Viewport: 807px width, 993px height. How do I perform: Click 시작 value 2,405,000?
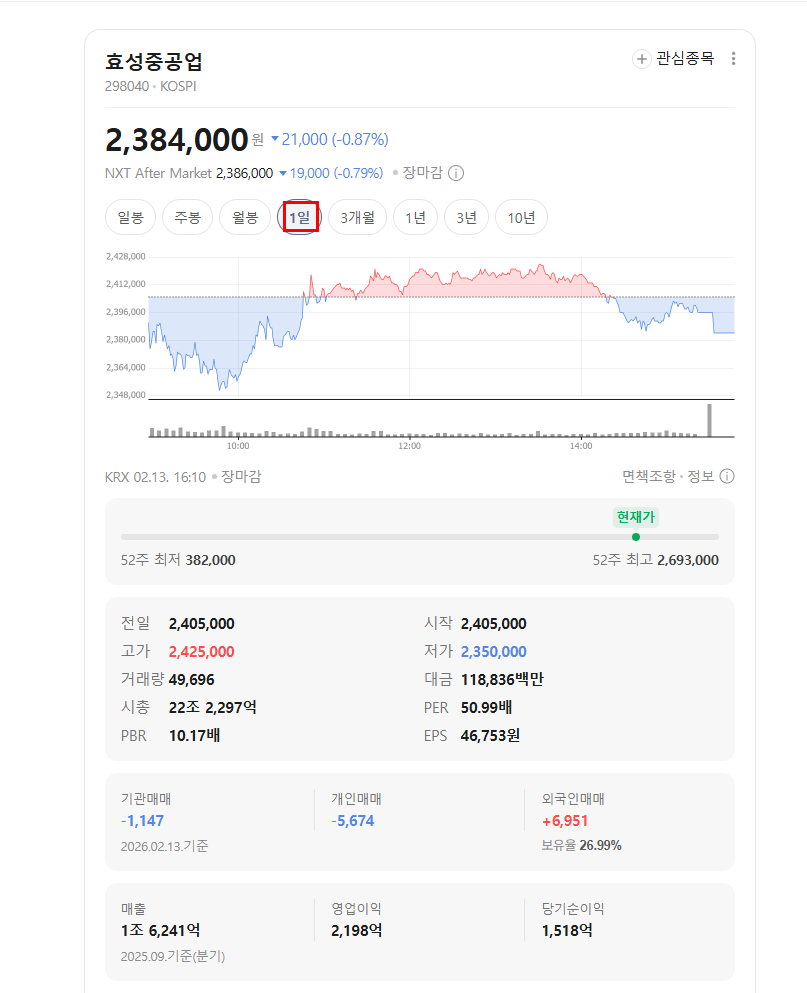coord(493,624)
